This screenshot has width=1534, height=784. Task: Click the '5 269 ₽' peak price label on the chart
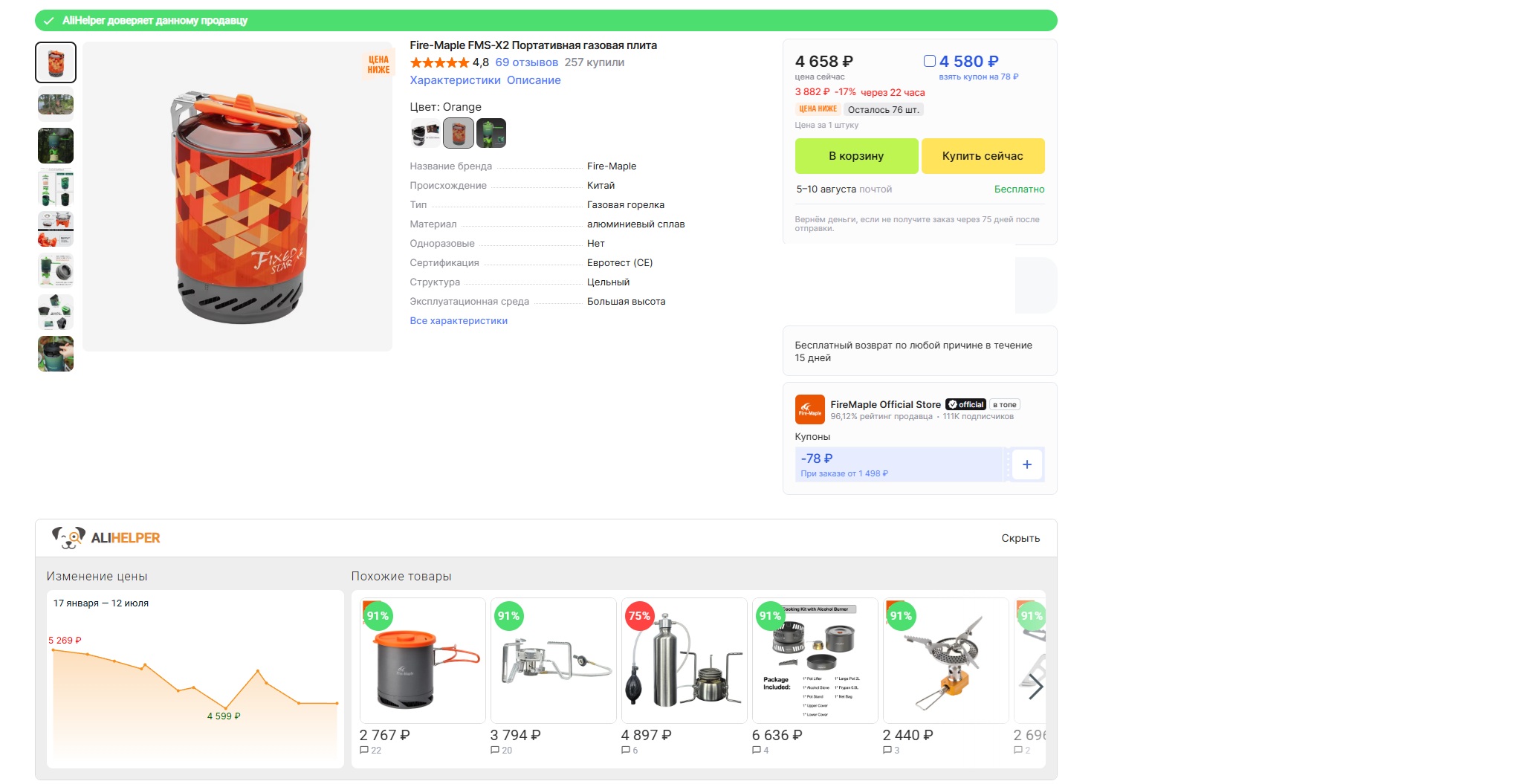65,641
